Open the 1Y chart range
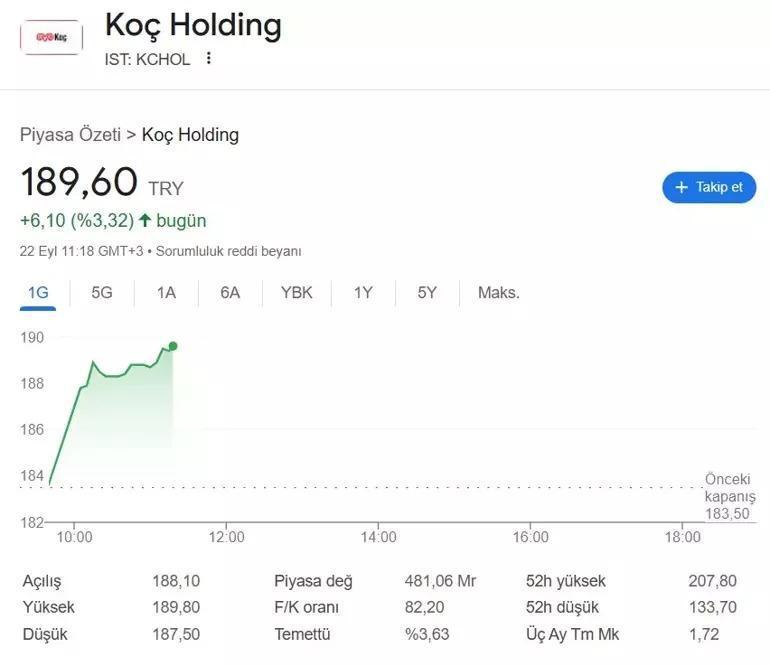Image resolution: width=770 pixels, height=666 pixels. 363,293
